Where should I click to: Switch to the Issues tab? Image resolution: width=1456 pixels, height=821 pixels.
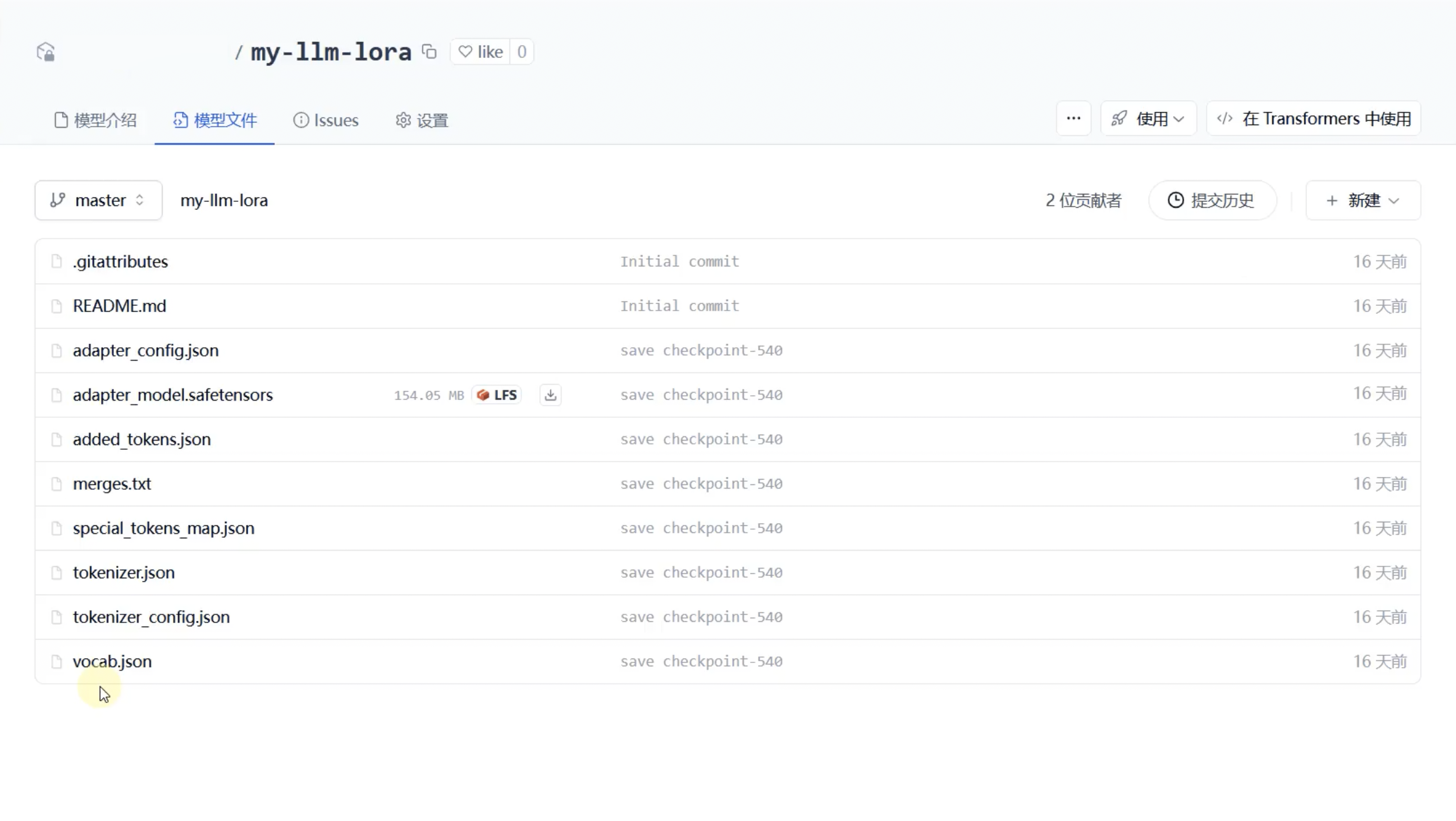326,121
